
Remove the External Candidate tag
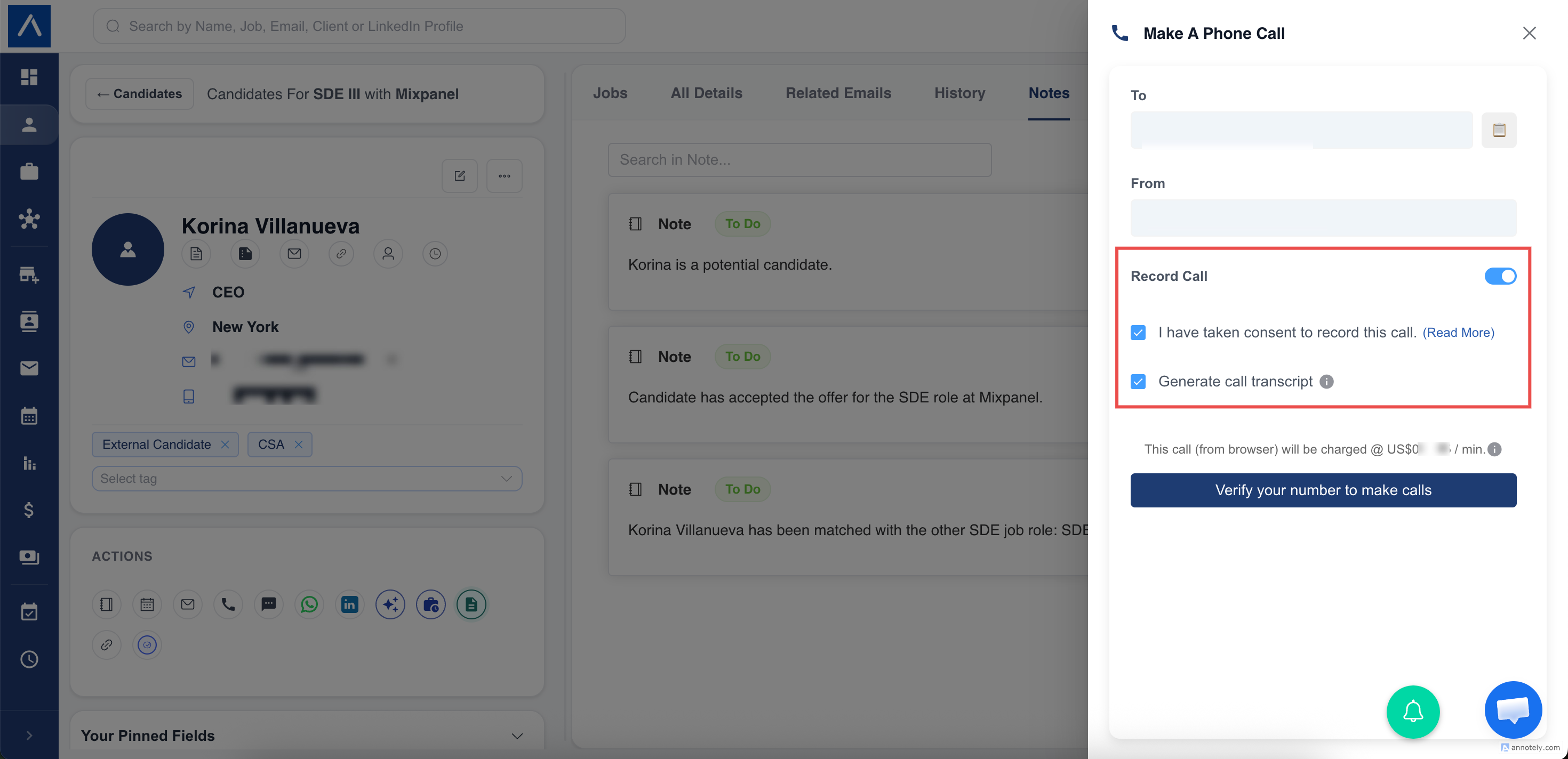225,445
